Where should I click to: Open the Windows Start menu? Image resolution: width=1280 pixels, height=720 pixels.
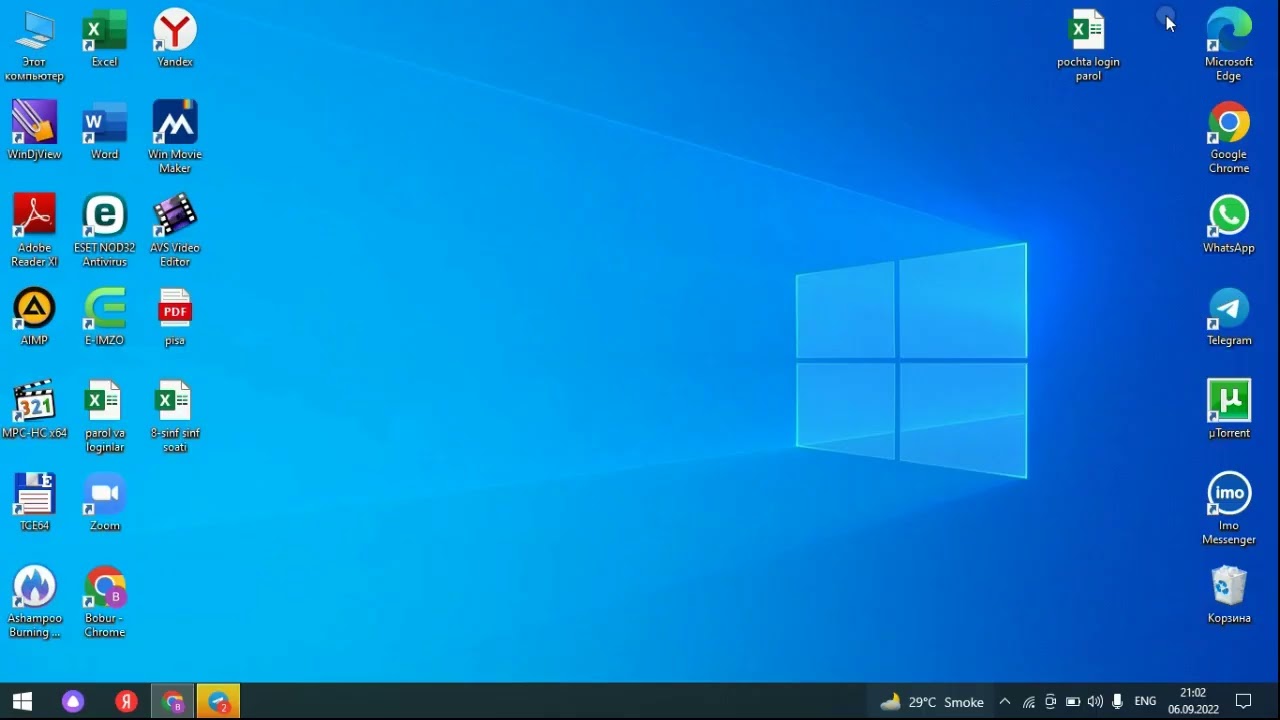click(22, 701)
